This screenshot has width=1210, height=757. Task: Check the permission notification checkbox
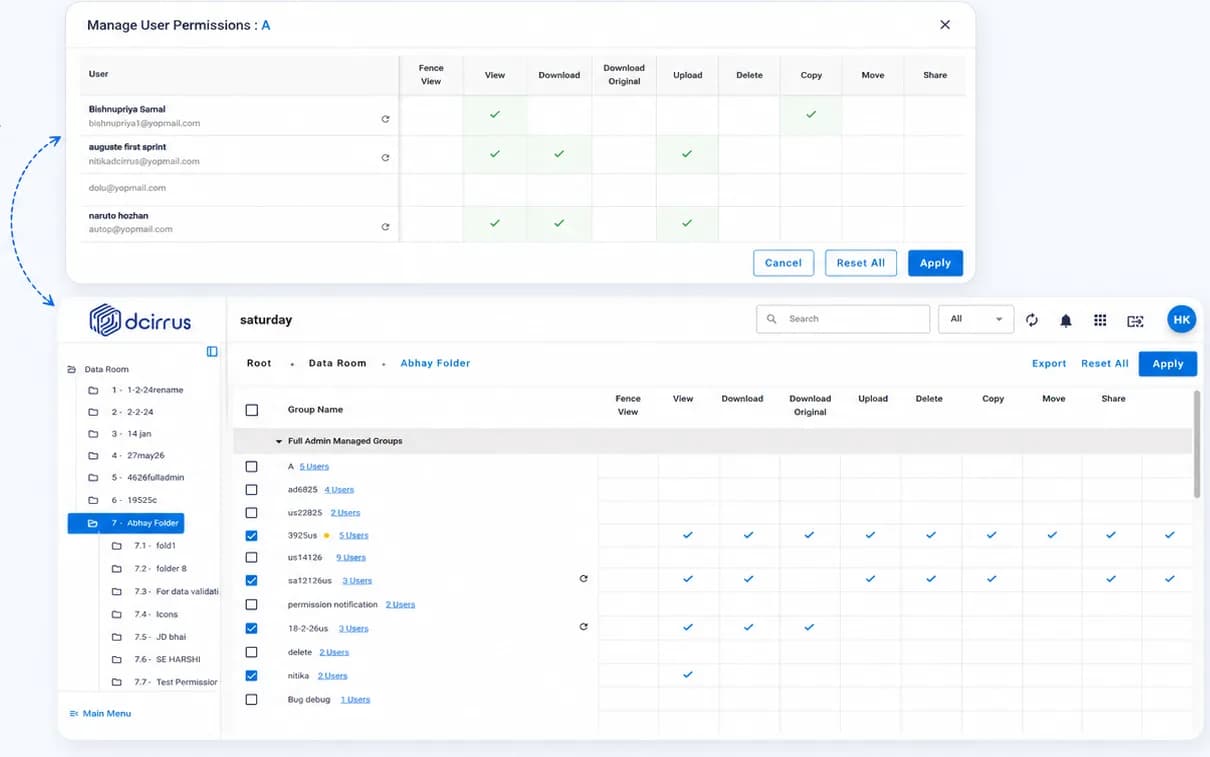[x=252, y=605]
